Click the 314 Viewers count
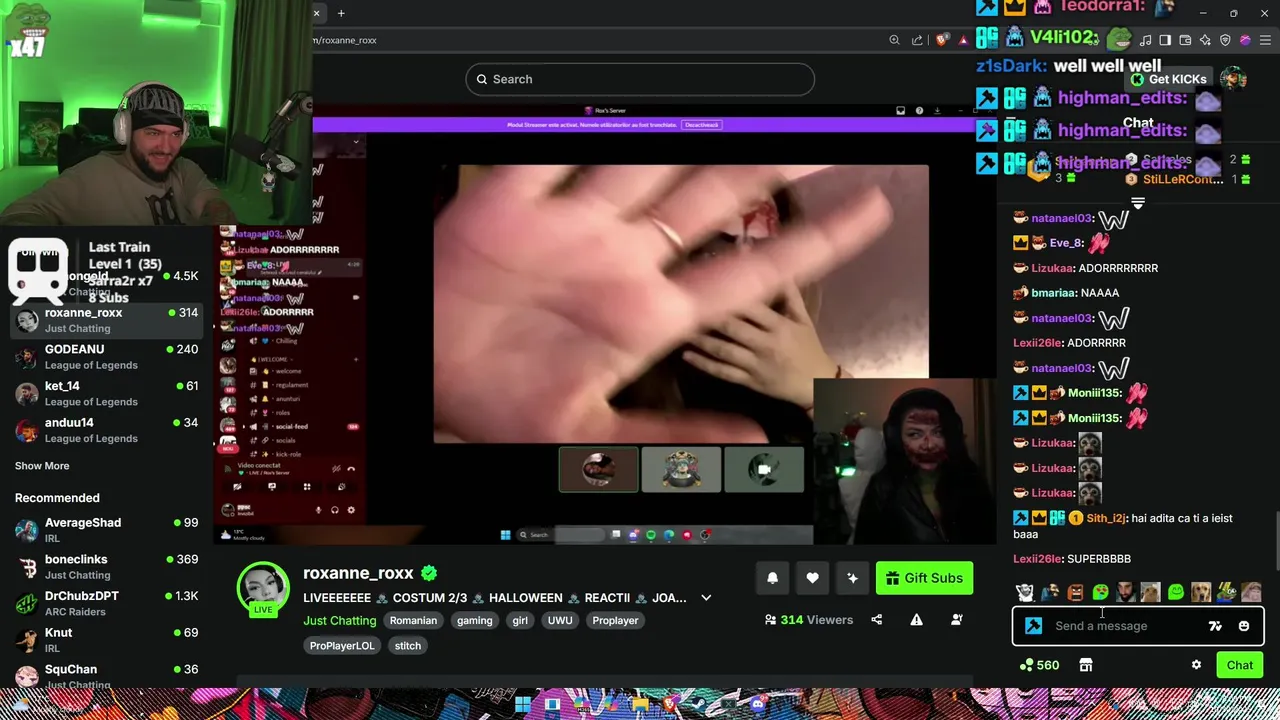Image resolution: width=1280 pixels, height=720 pixels. click(809, 620)
